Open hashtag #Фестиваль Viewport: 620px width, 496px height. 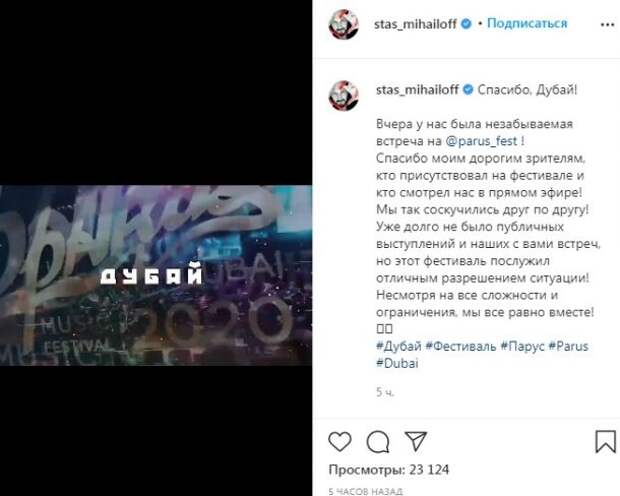tap(461, 346)
